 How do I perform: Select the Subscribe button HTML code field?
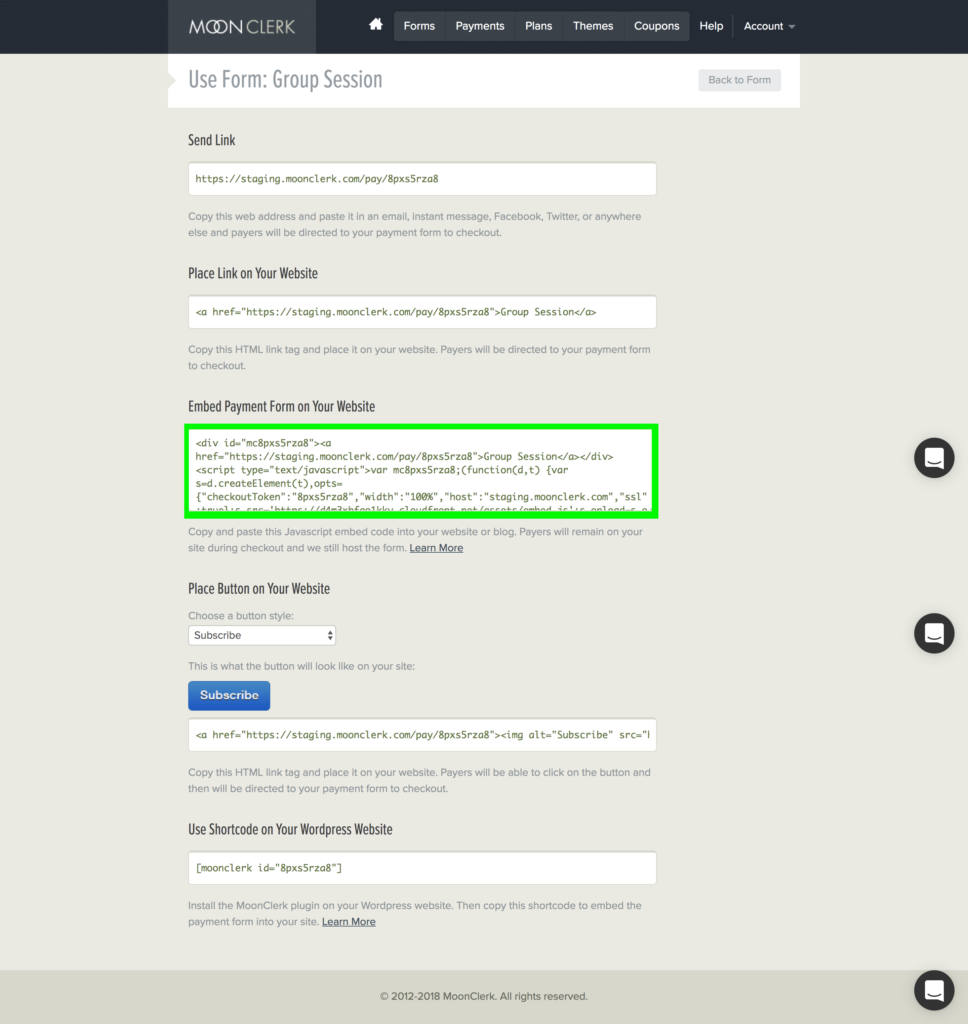pyautogui.click(x=422, y=735)
